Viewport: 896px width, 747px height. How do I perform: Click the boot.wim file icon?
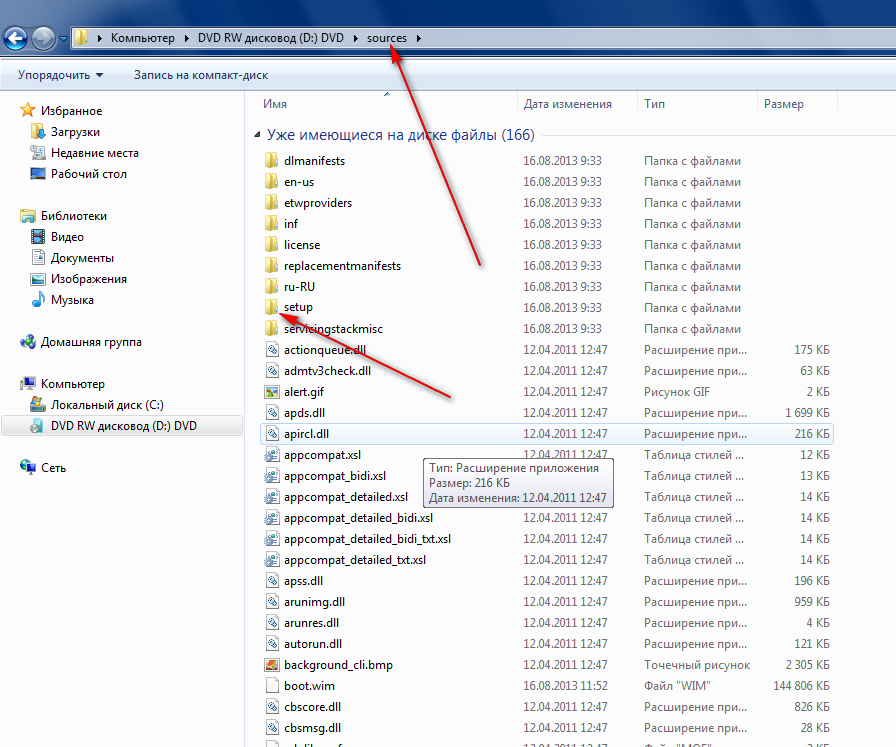[x=271, y=686]
